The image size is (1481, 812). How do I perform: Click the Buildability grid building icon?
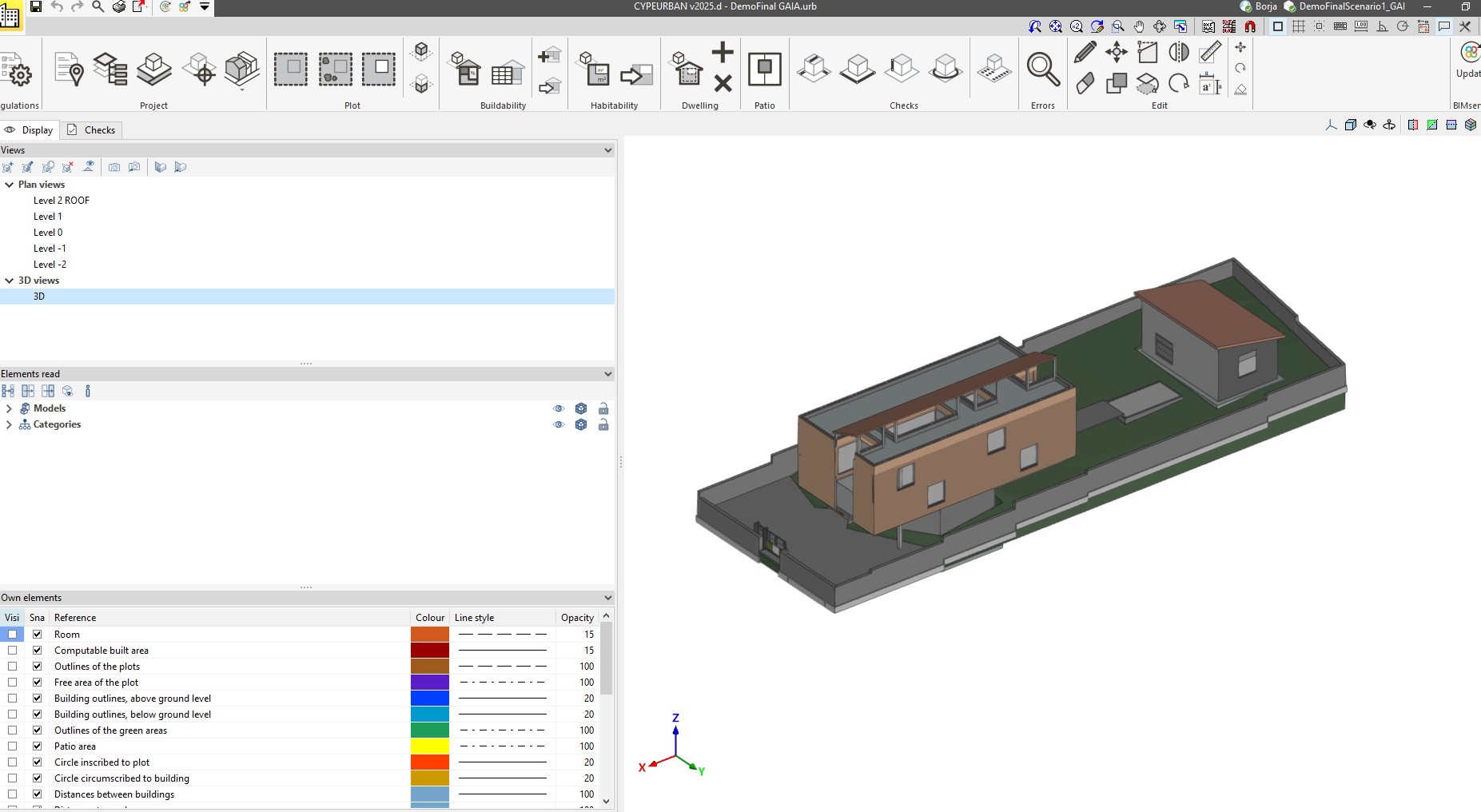coord(507,74)
